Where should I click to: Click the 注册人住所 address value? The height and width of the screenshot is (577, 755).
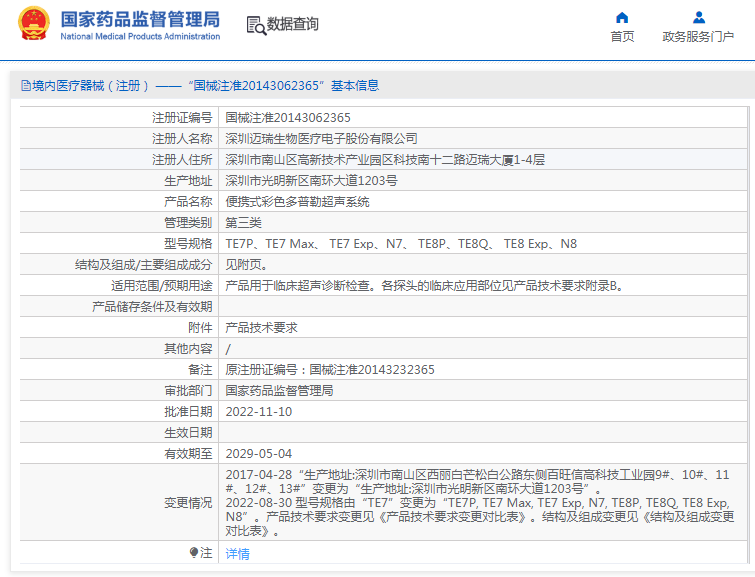click(385, 160)
